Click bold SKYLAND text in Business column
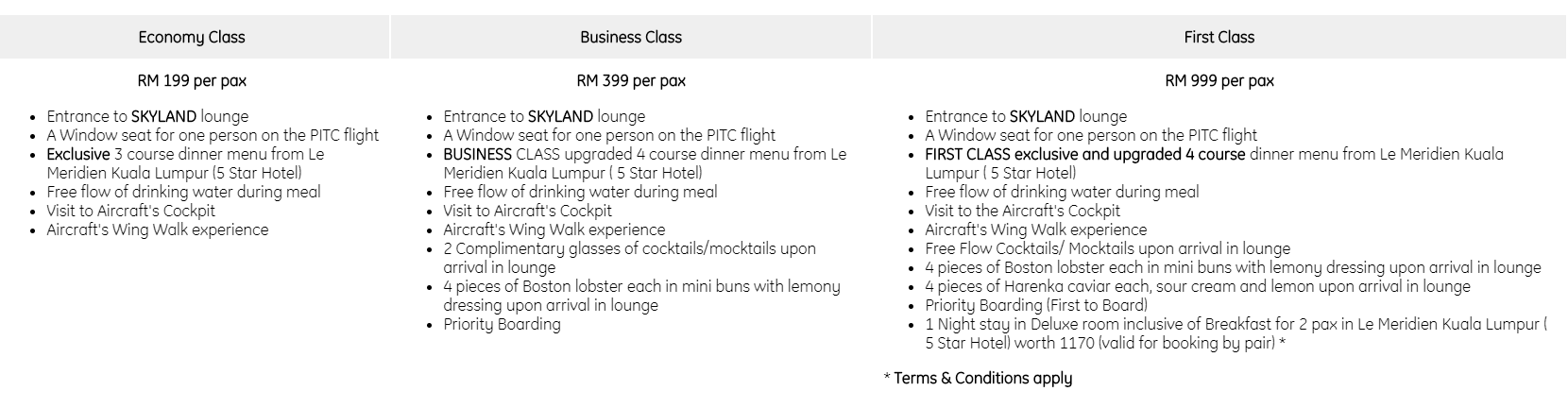This screenshot has width=1568, height=408. click(560, 116)
